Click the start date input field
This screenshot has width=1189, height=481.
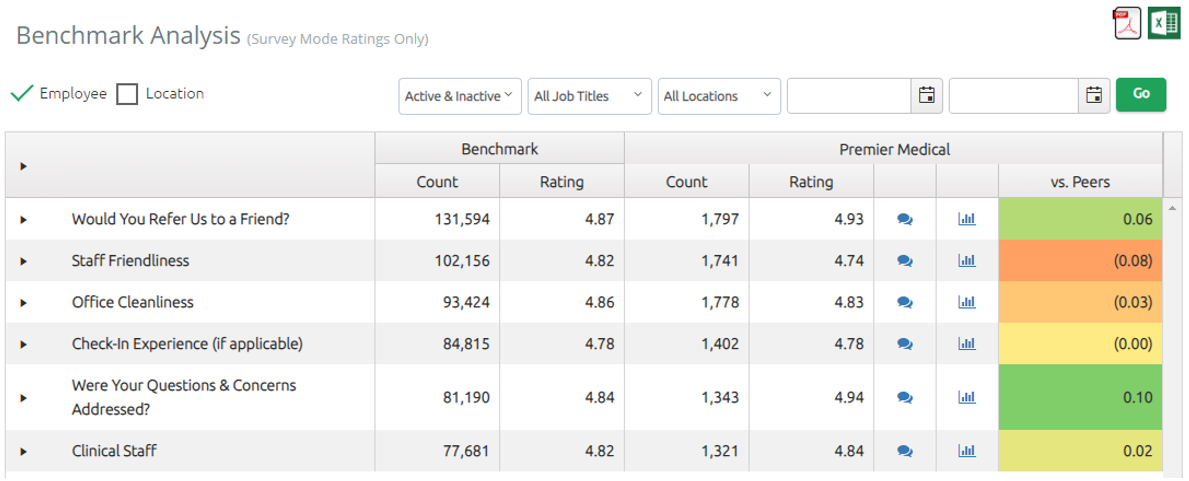[849, 96]
